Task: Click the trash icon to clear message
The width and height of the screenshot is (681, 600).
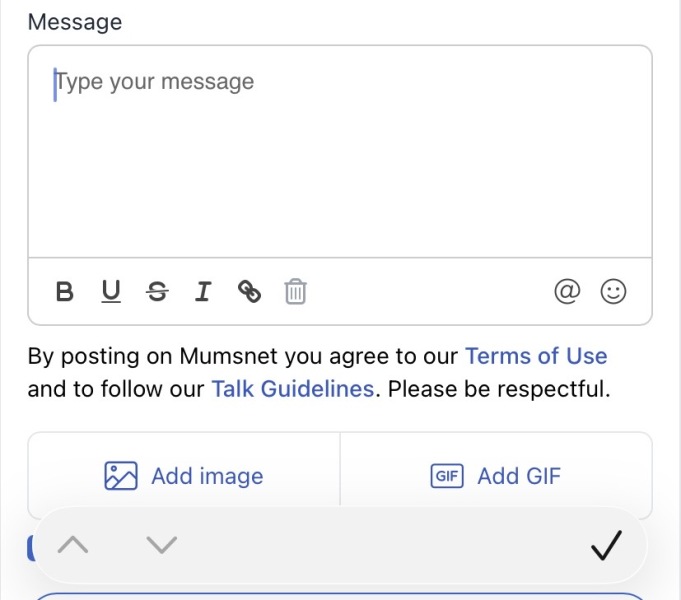Action: tap(295, 292)
